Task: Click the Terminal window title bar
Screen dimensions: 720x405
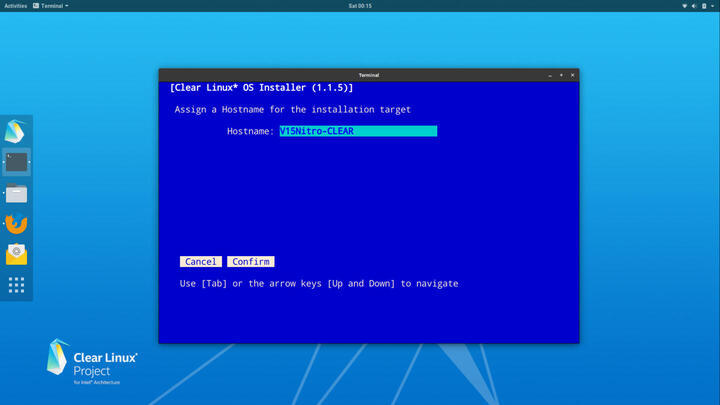Action: pos(369,75)
